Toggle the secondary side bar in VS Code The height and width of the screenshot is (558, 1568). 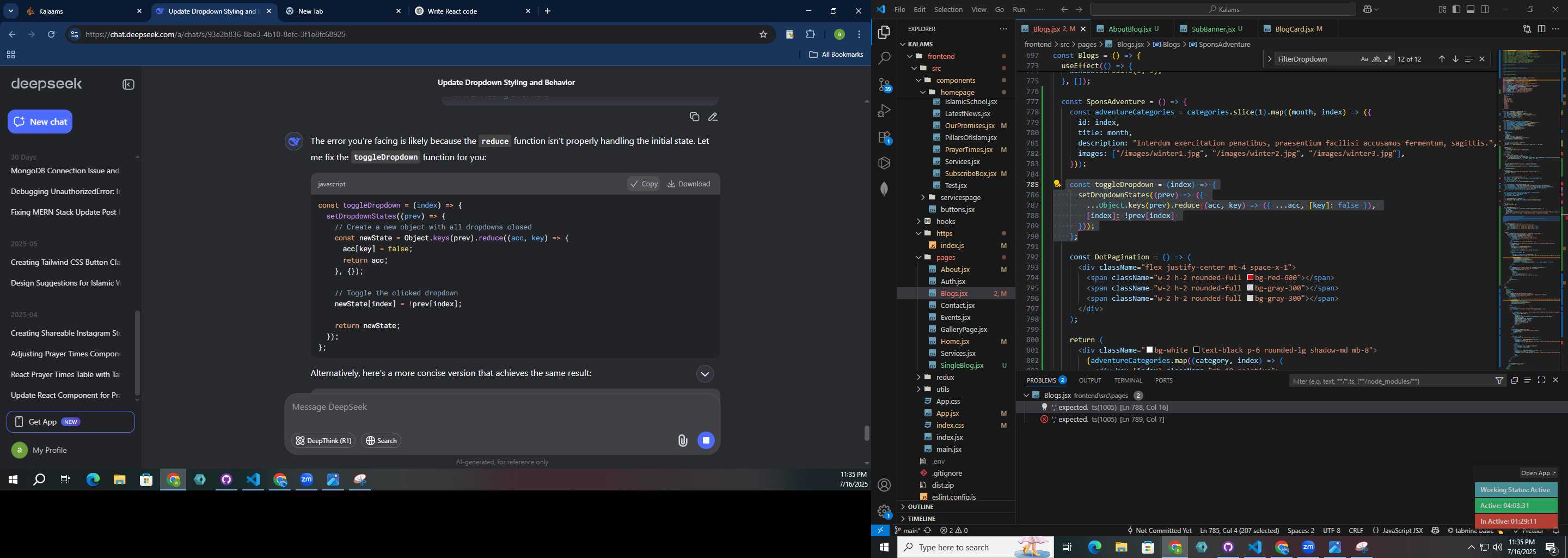coord(1485,10)
